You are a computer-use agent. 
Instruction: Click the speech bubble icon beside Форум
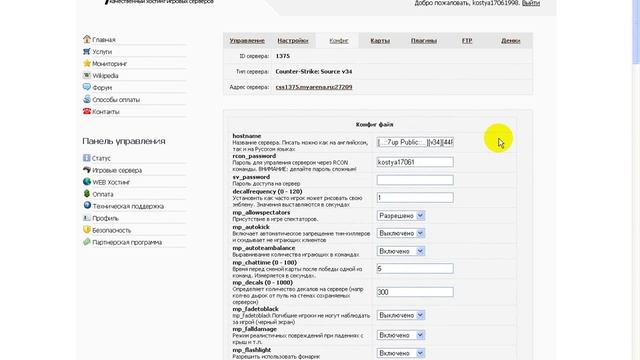tap(87, 87)
